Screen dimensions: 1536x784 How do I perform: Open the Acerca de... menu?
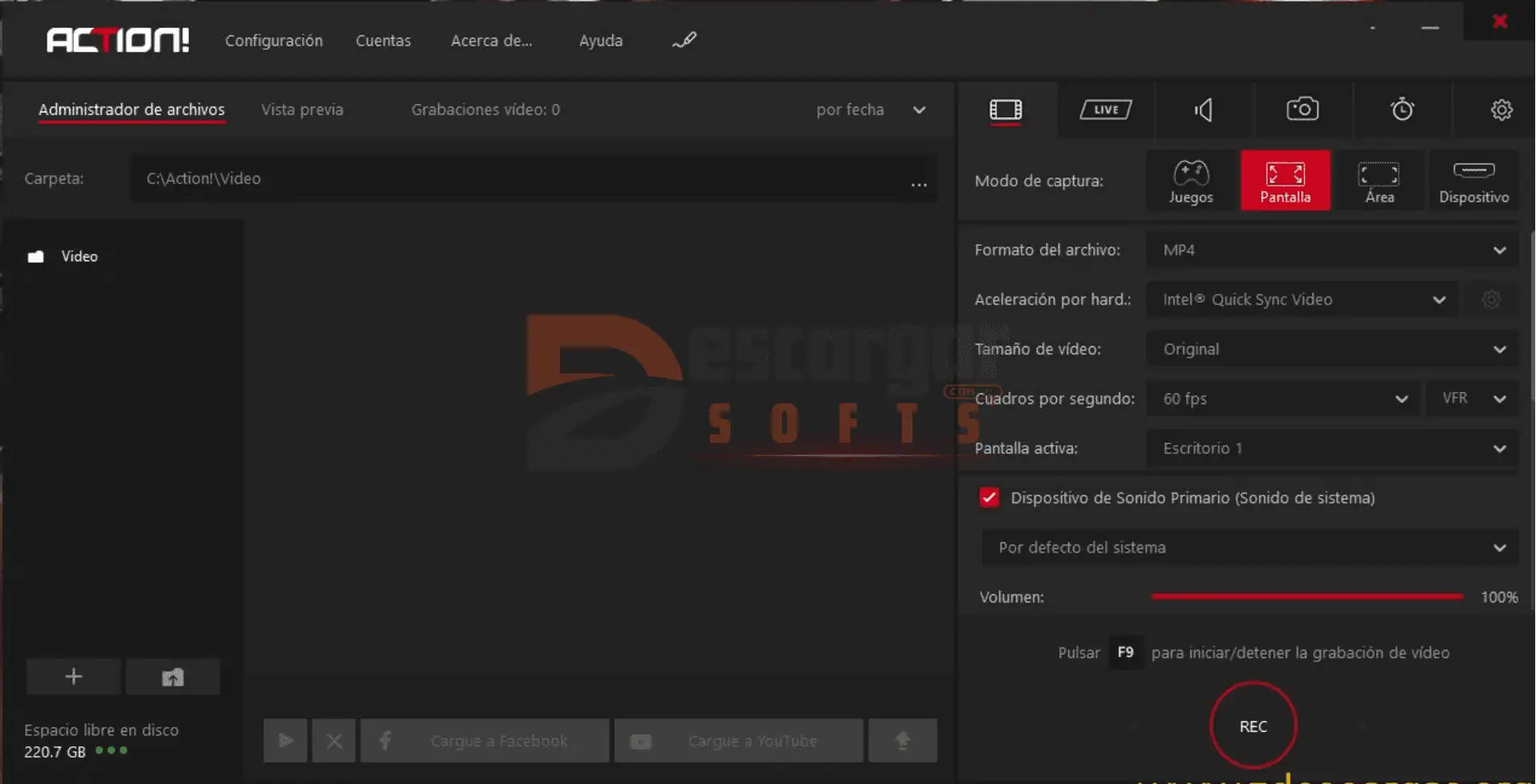click(491, 40)
